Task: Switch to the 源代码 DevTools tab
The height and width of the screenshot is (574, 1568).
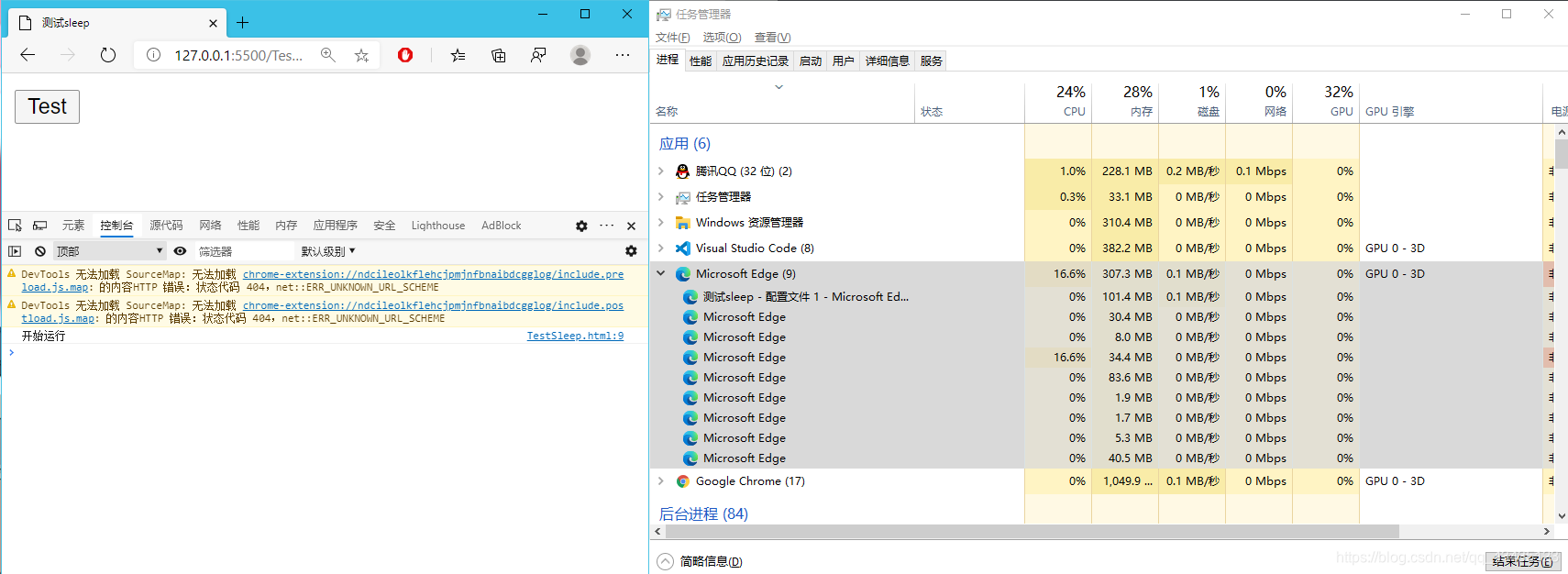Action: coord(166,226)
